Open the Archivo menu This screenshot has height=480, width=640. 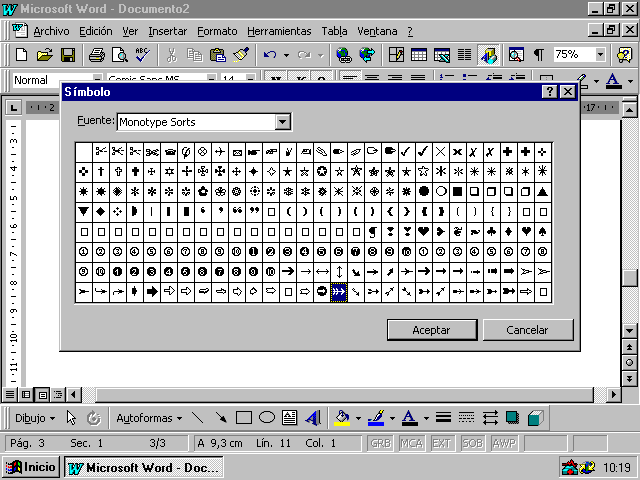pyautogui.click(x=51, y=31)
